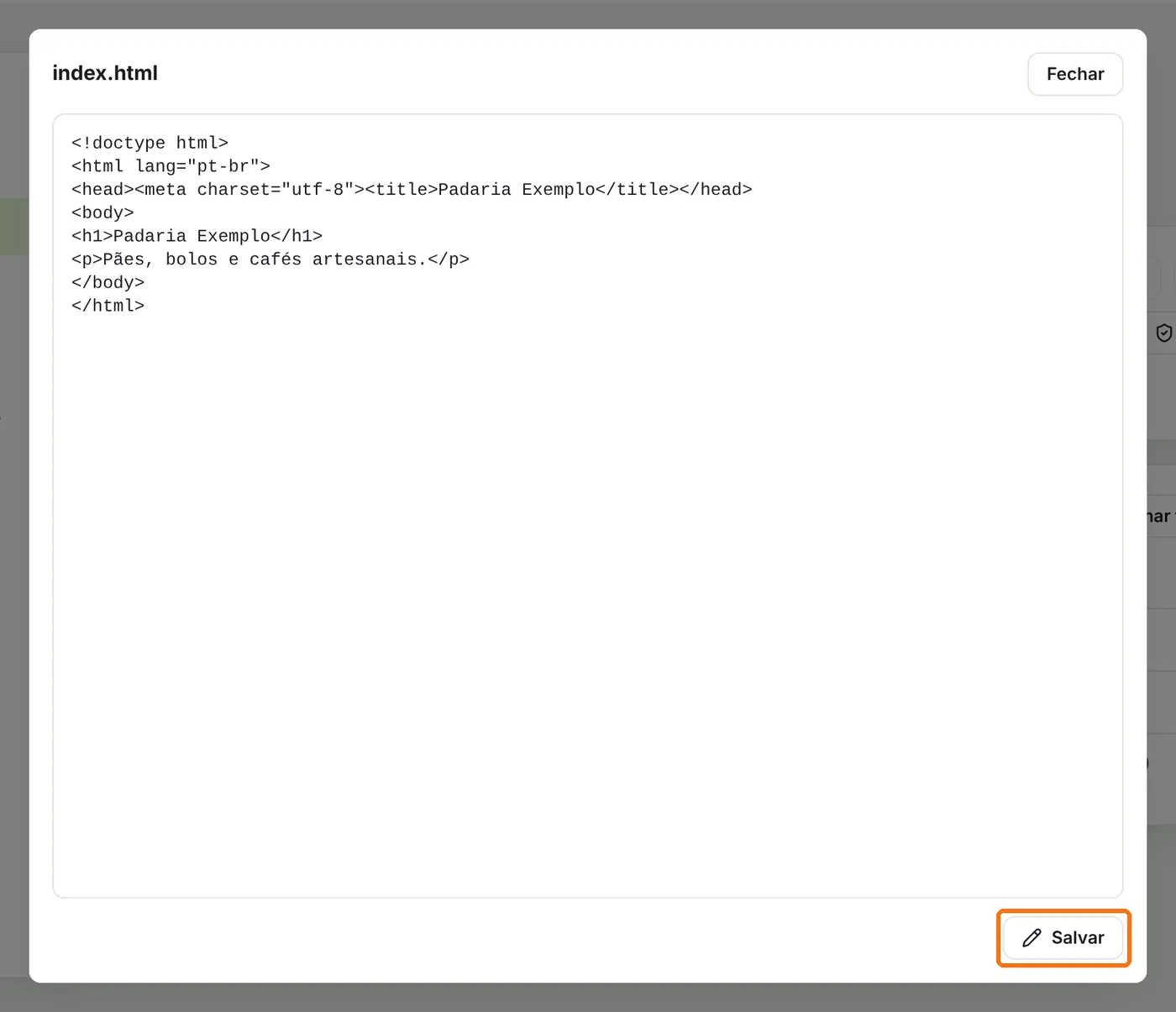This screenshot has width=1176, height=1012.
Task: Click the closing head tag in the code
Action: [716, 190]
